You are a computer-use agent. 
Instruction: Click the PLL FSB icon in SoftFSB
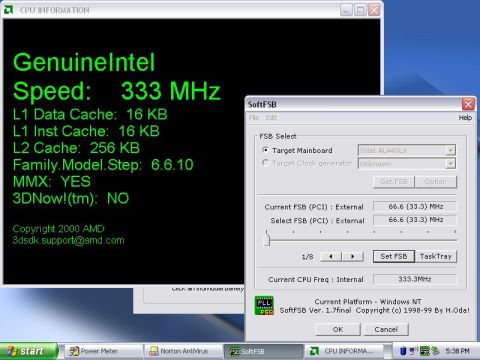[264, 305]
